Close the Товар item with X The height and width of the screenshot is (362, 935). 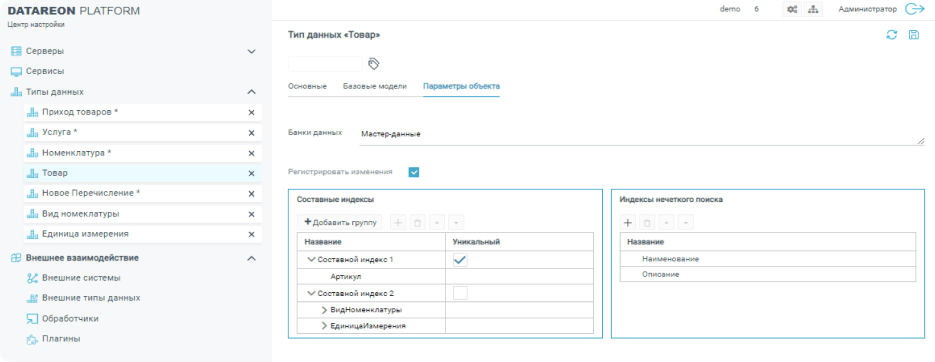click(x=251, y=174)
